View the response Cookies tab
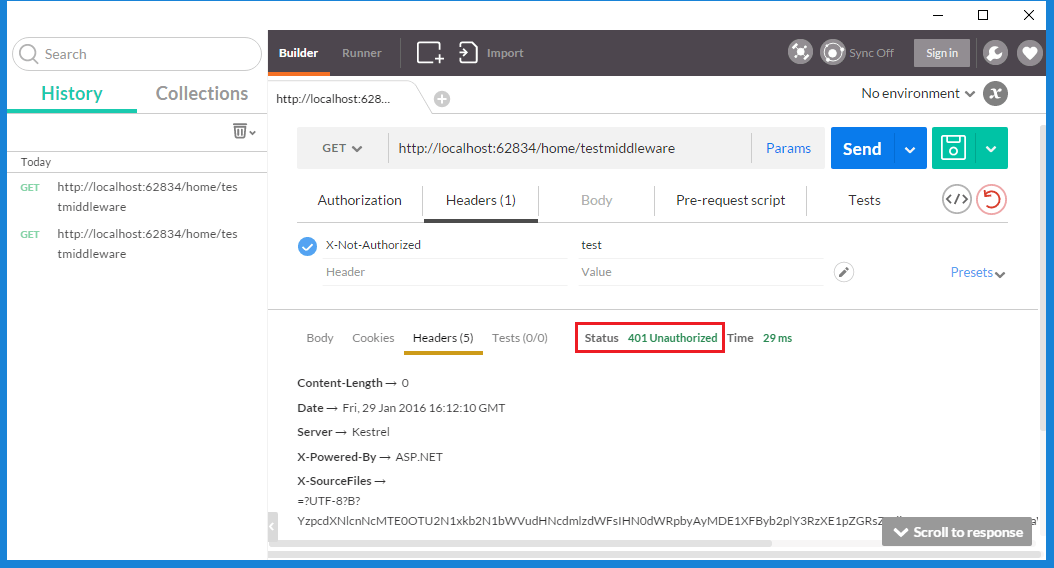 (373, 338)
